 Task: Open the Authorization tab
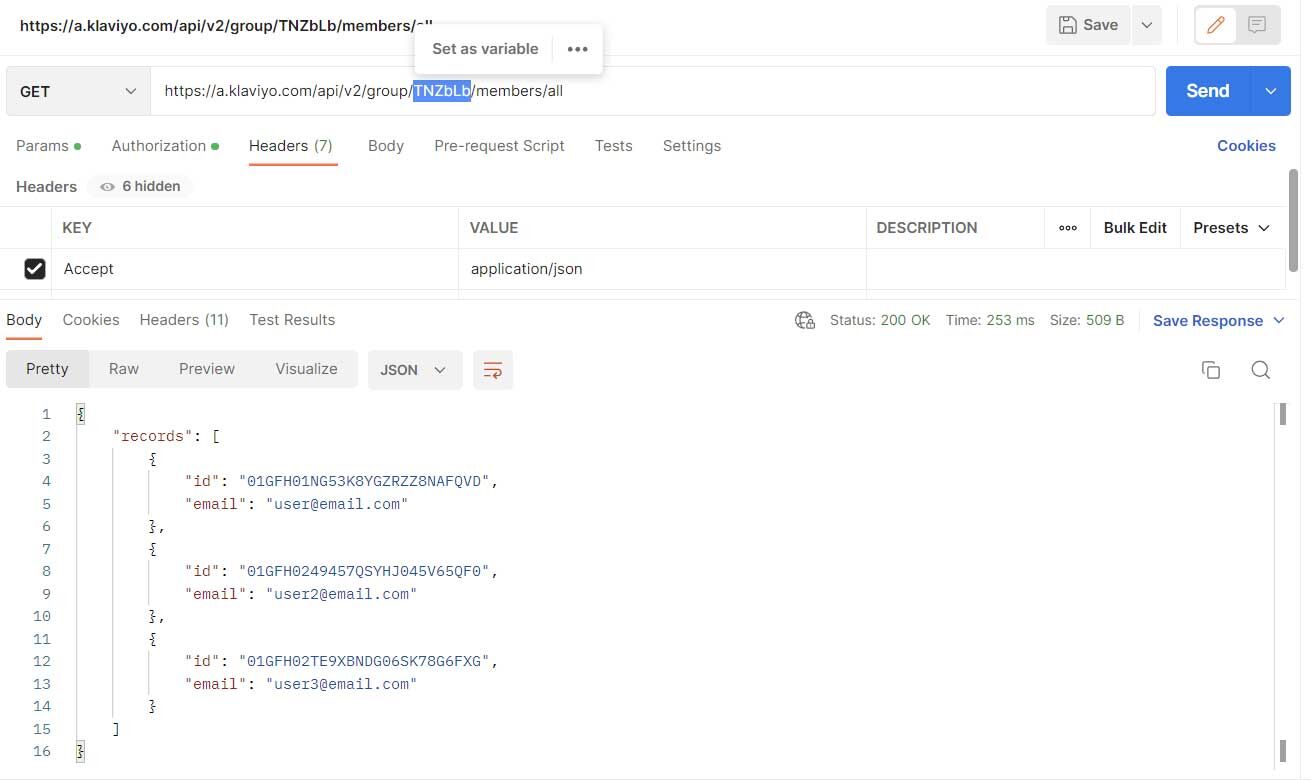[x=165, y=145]
